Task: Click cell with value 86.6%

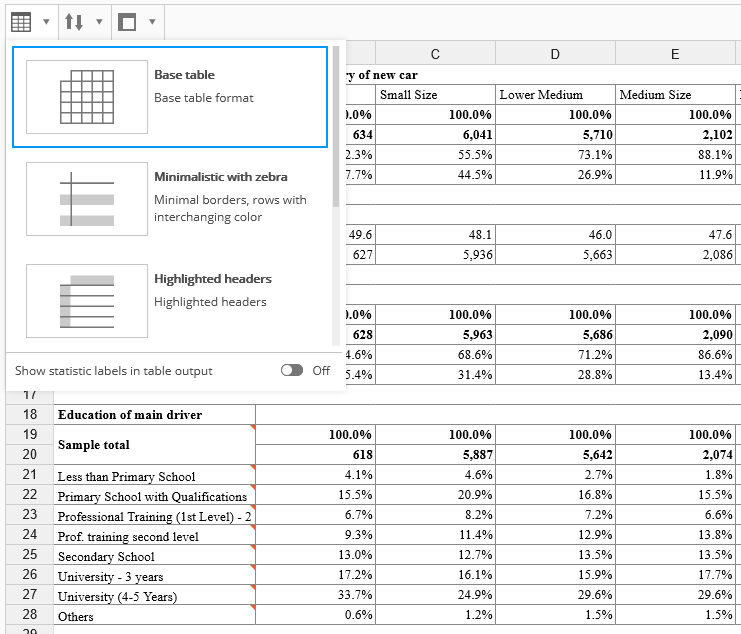Action: 675,354
